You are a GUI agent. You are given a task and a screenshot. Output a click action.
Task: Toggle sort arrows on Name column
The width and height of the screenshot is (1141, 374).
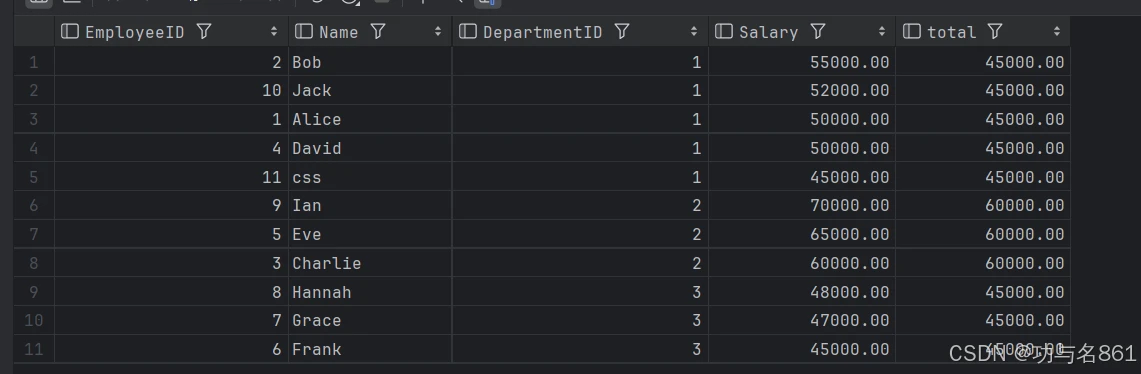438,32
